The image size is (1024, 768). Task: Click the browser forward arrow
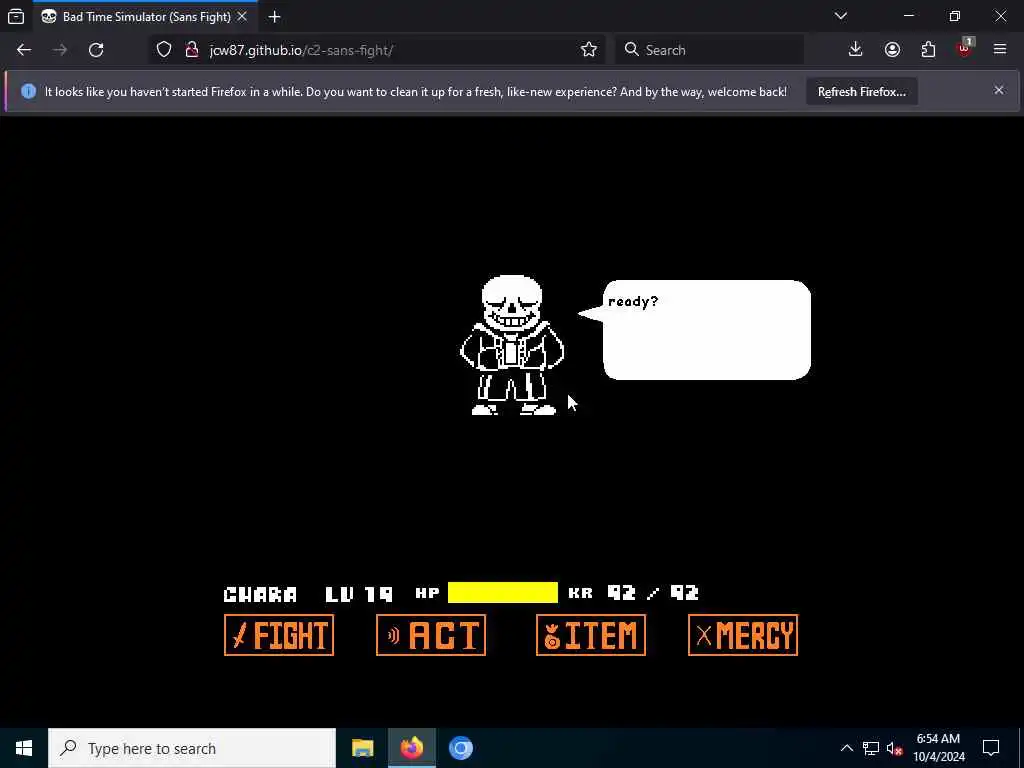coord(60,50)
